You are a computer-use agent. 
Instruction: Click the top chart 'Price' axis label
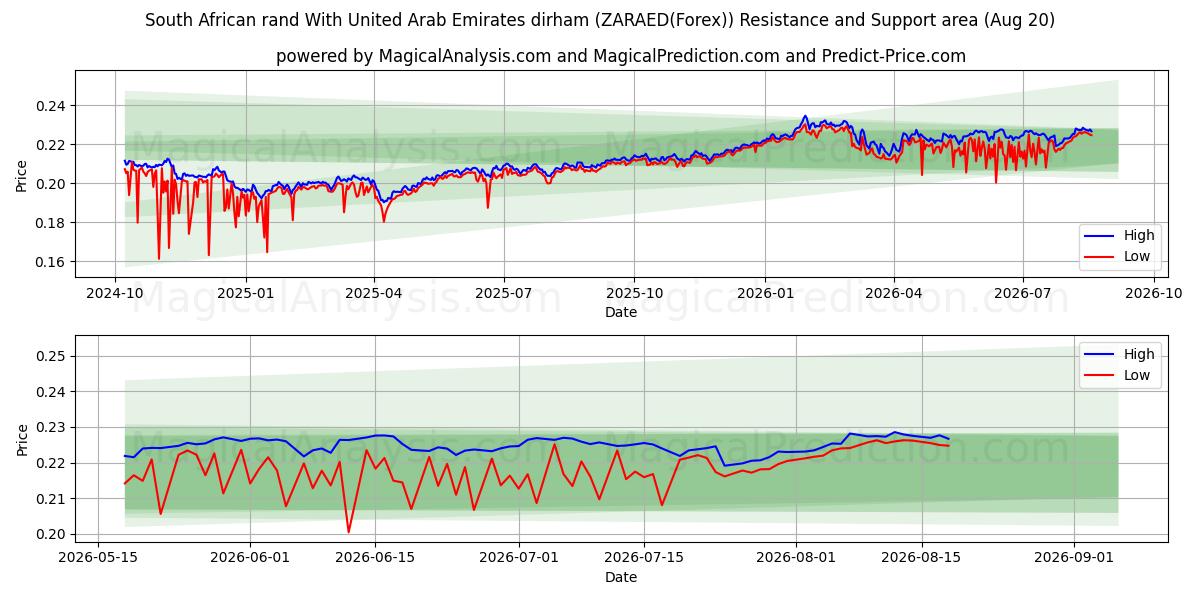click(22, 174)
